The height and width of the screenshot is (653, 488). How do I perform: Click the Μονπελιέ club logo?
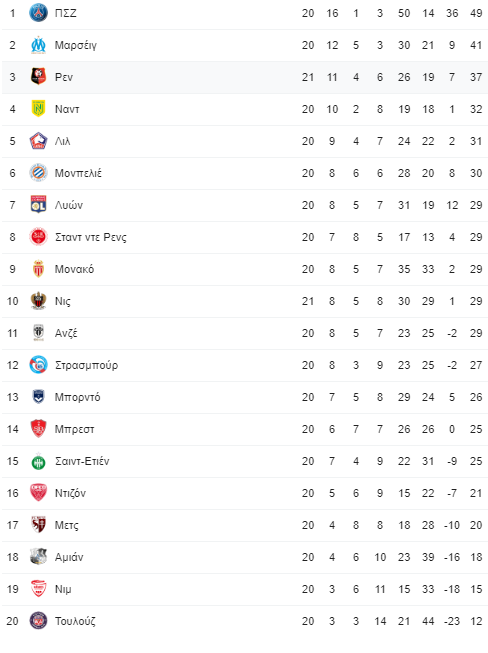point(38,173)
